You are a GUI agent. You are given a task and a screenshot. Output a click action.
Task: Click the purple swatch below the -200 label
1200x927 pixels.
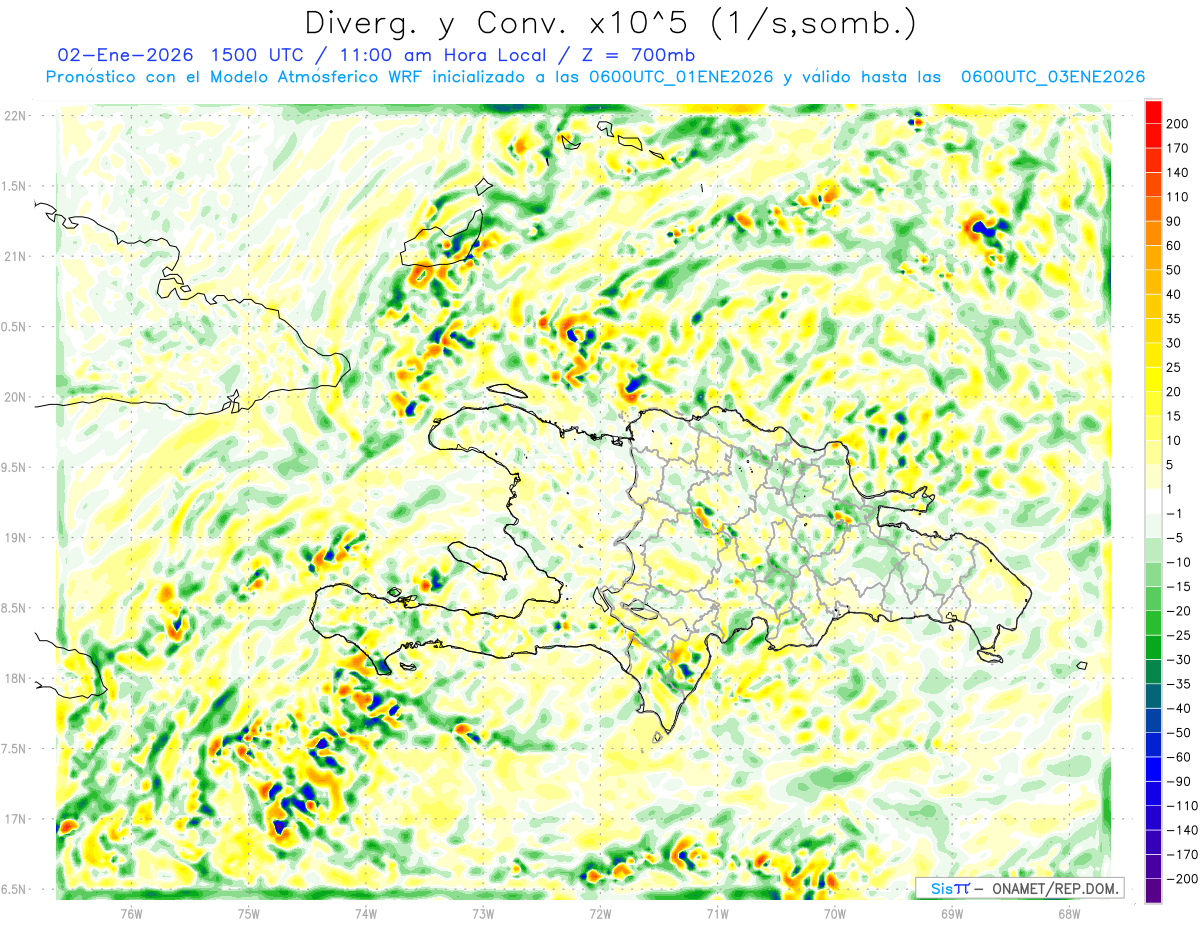pyautogui.click(x=1153, y=891)
